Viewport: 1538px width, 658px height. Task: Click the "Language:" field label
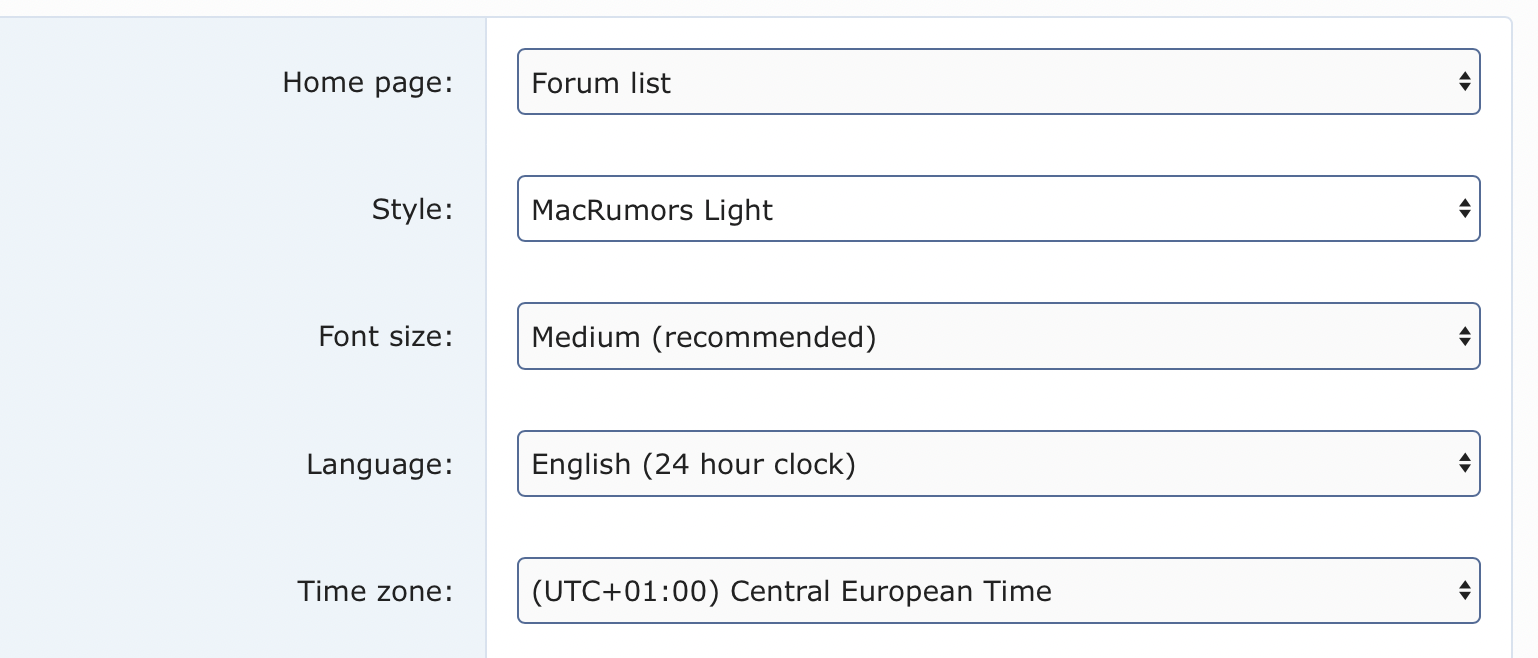(380, 464)
